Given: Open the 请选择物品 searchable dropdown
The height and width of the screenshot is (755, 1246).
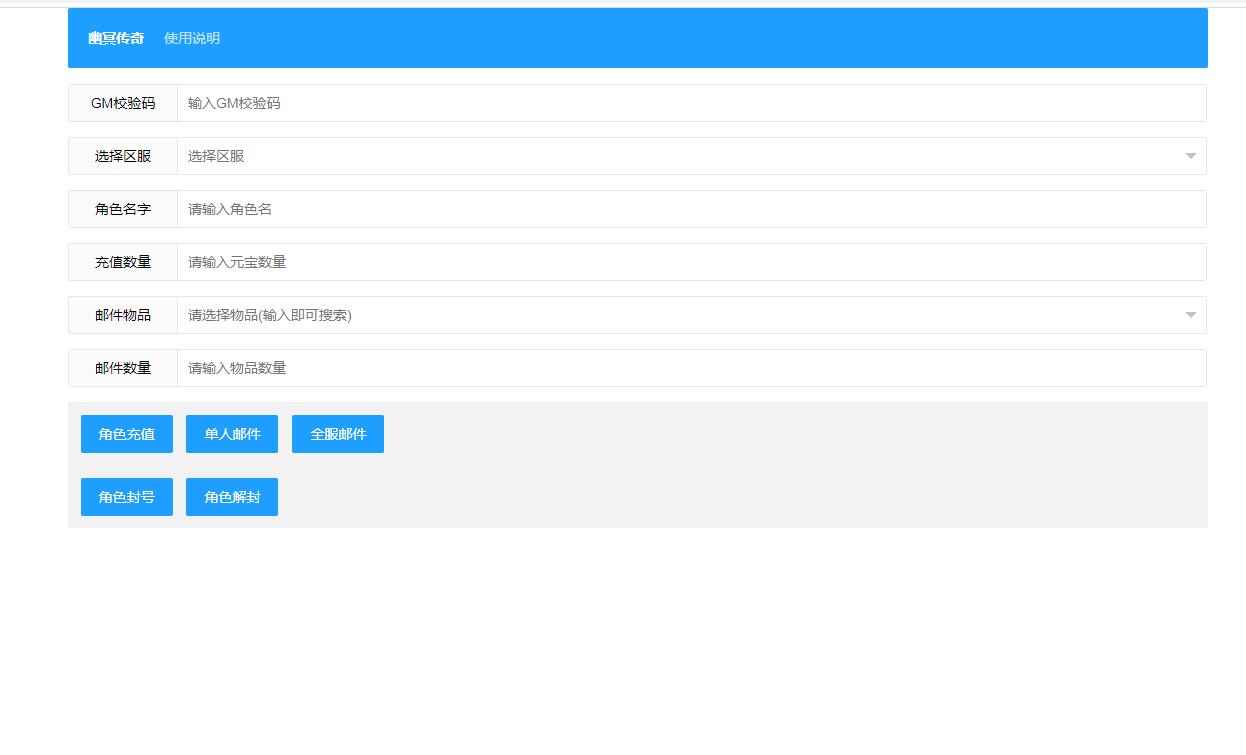Looking at the screenshot, I should coord(680,315).
